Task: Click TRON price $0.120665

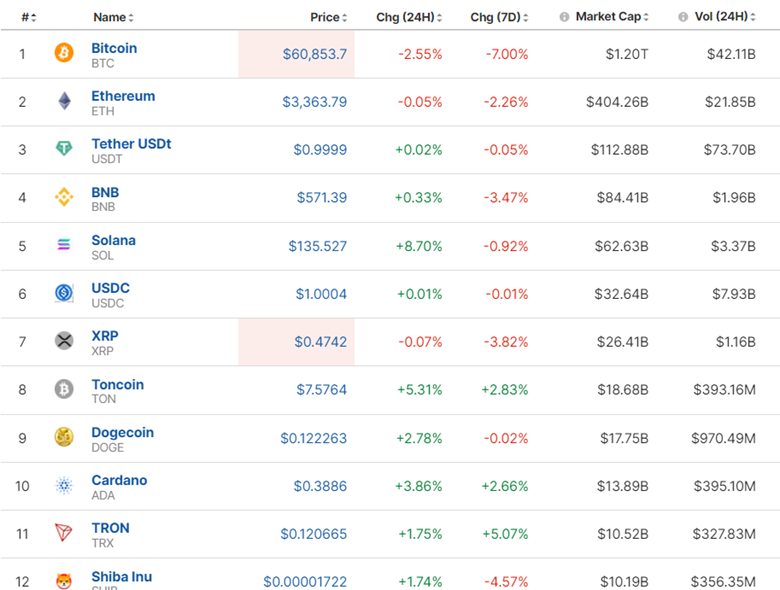Action: [x=313, y=534]
